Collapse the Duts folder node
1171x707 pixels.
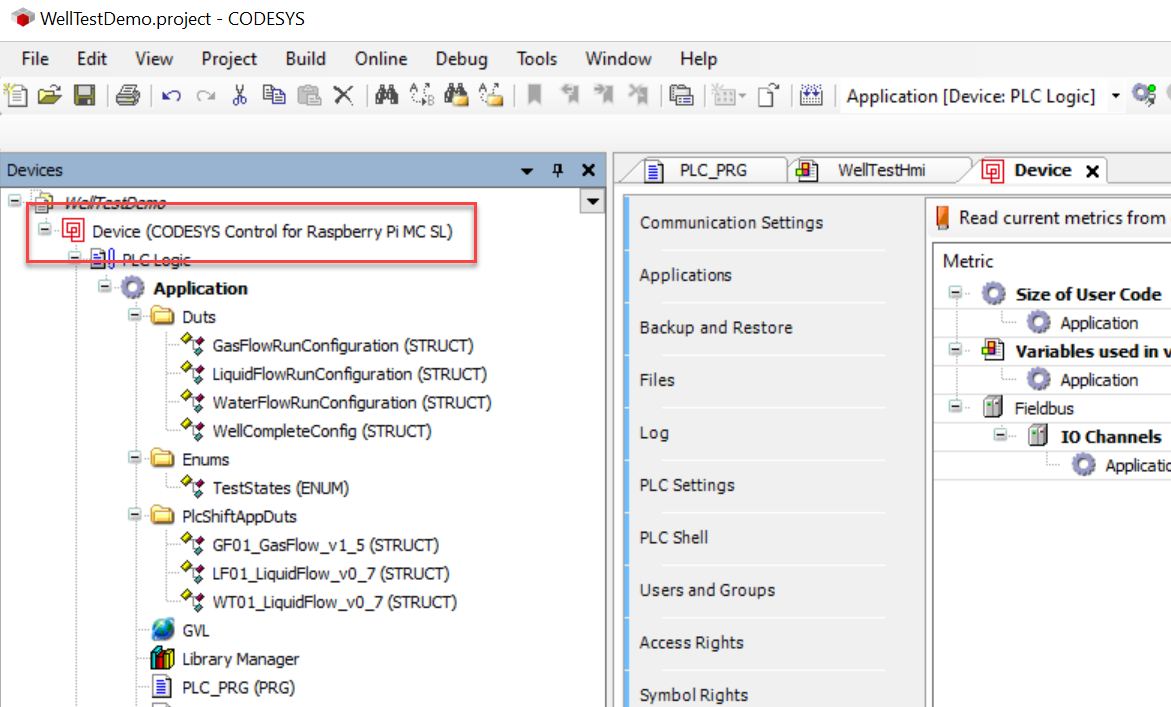click(135, 317)
